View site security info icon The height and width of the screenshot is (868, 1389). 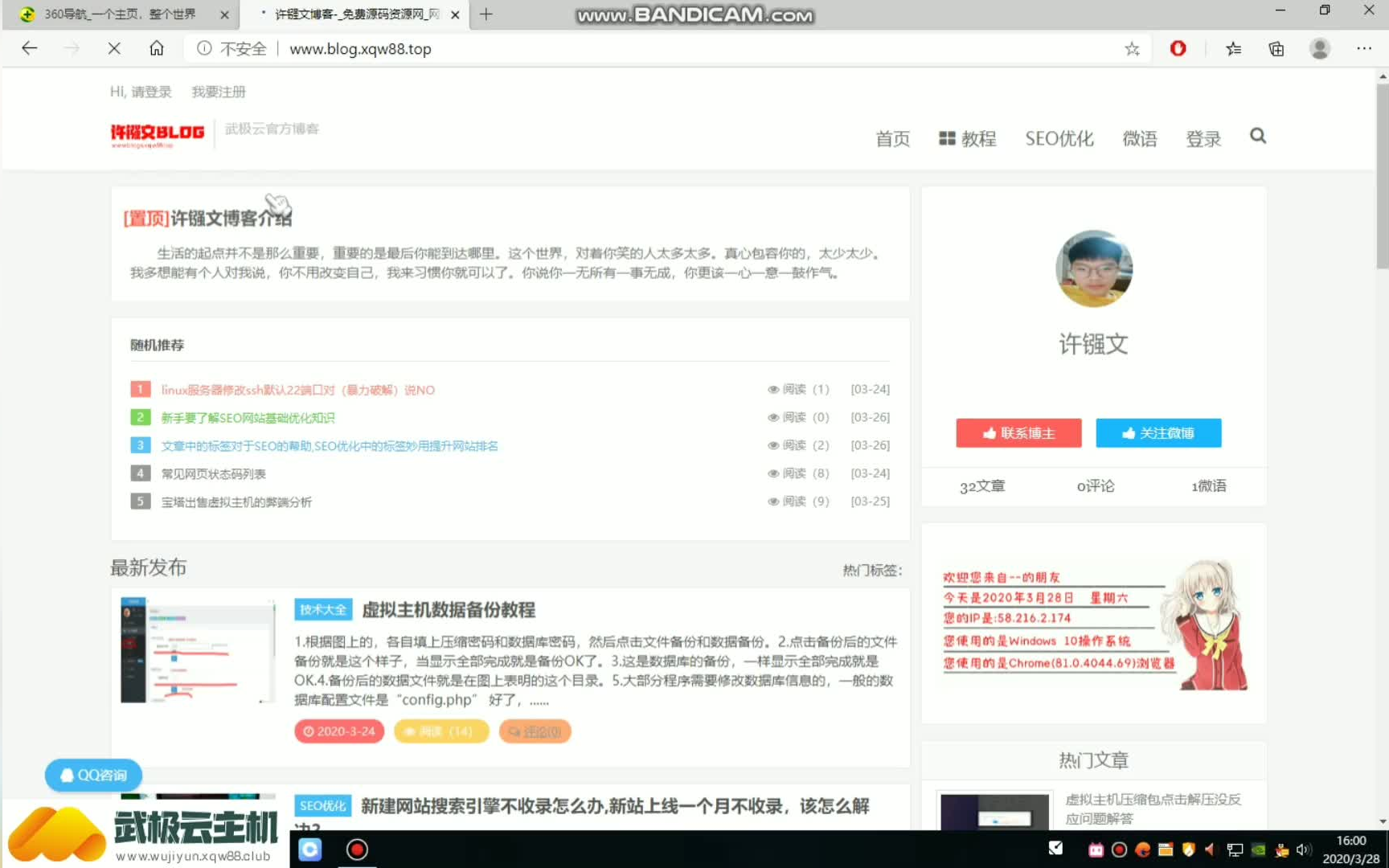(204, 48)
